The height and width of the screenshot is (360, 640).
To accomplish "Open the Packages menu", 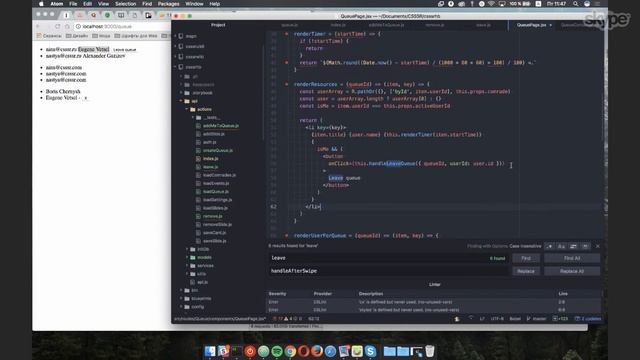I will pyautogui.click(x=169, y=4).
